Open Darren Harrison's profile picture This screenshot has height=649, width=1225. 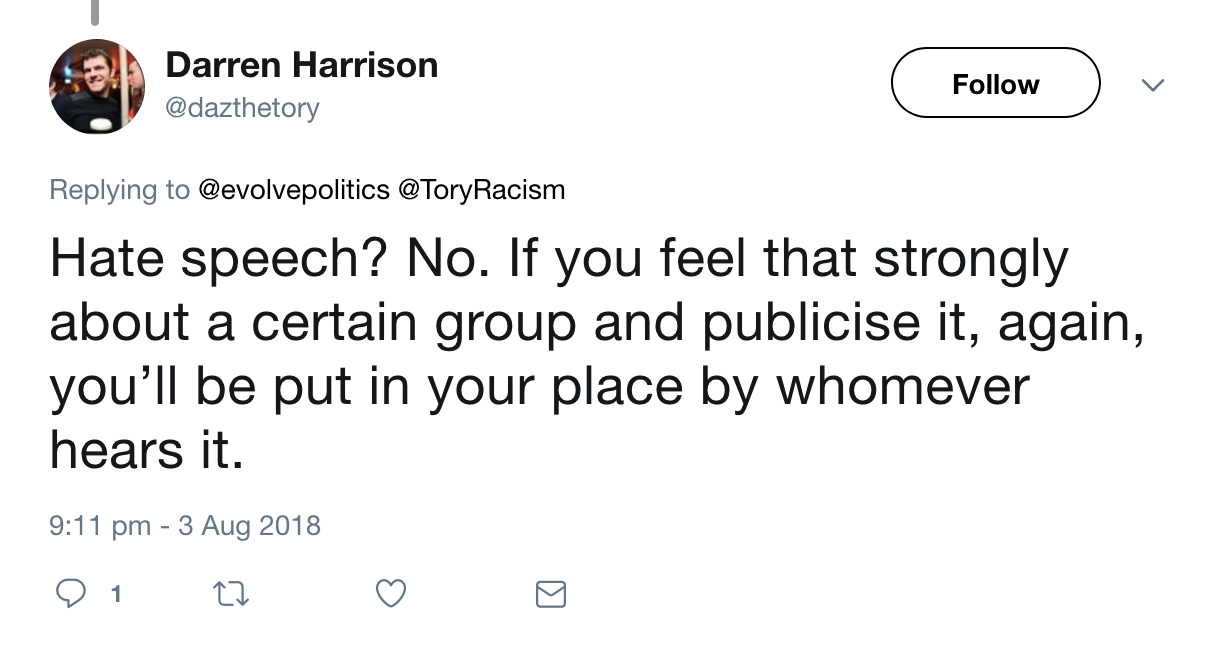point(97,87)
